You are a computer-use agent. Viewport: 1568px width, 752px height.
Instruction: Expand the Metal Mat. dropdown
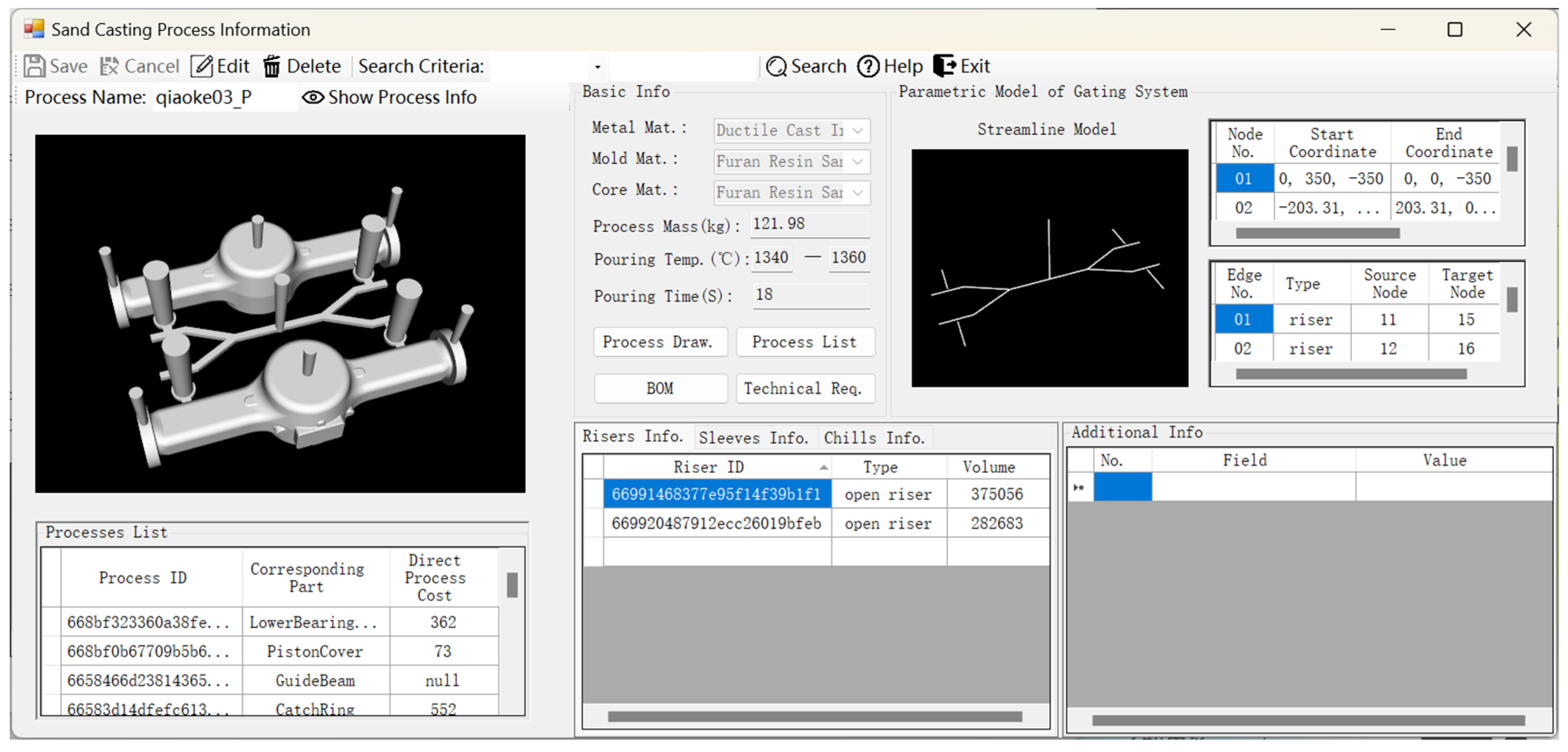(x=858, y=130)
